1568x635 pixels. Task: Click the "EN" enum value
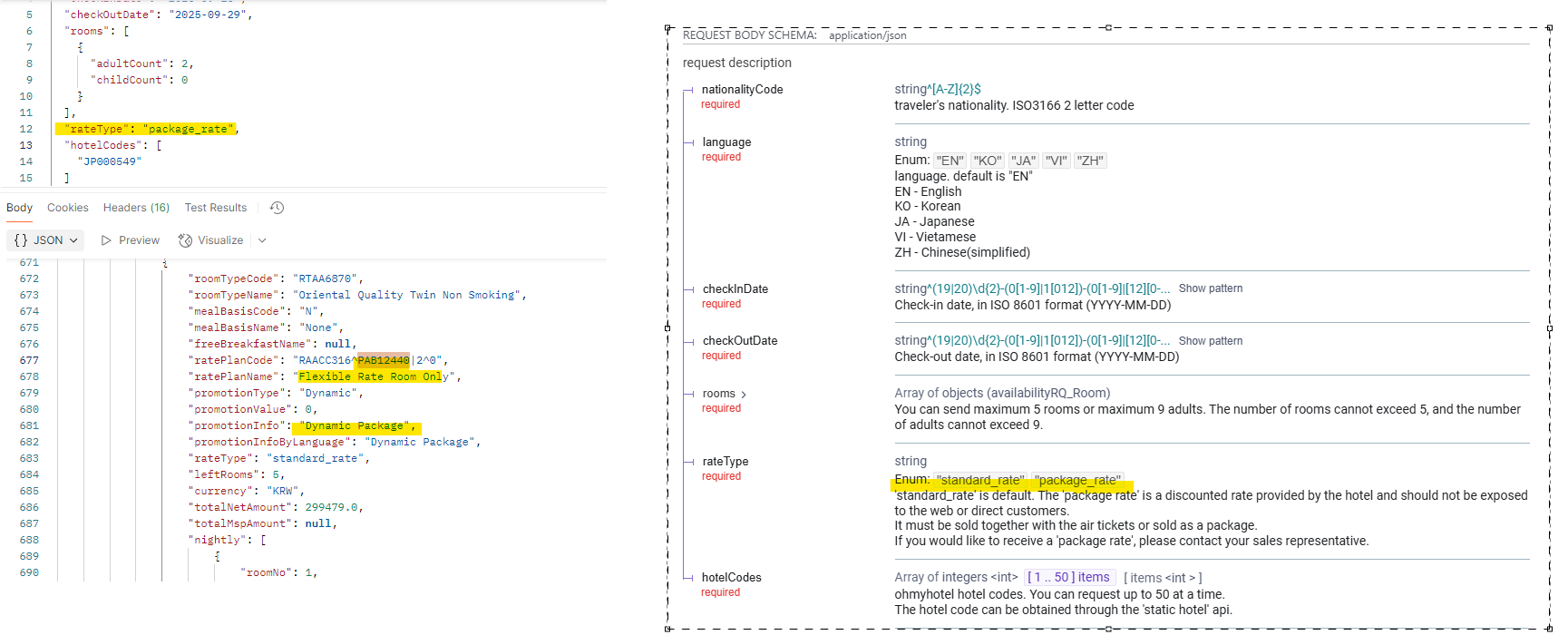950,161
